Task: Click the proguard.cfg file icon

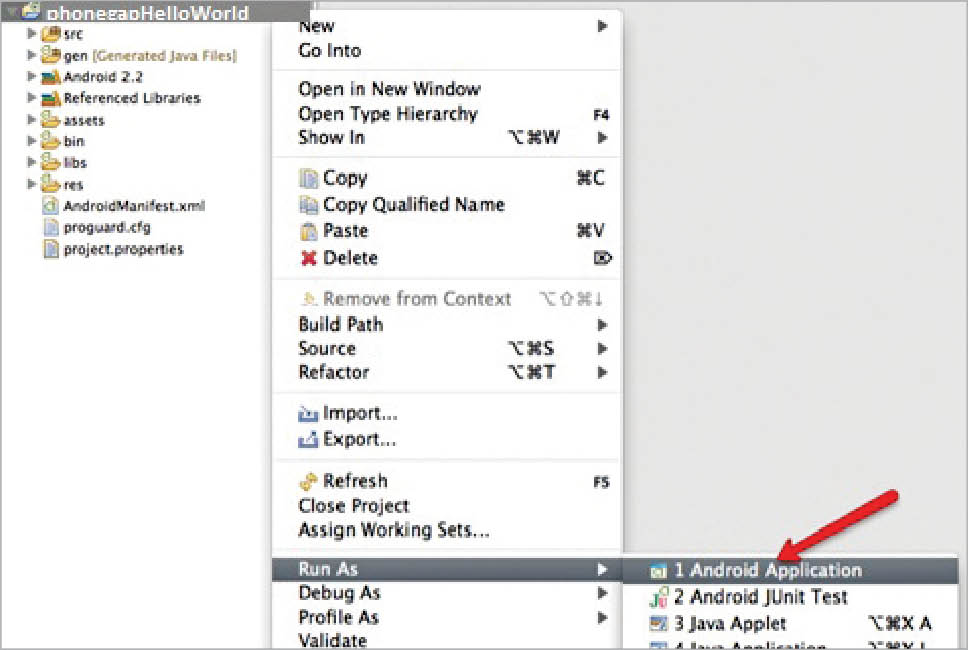Action: (51, 228)
